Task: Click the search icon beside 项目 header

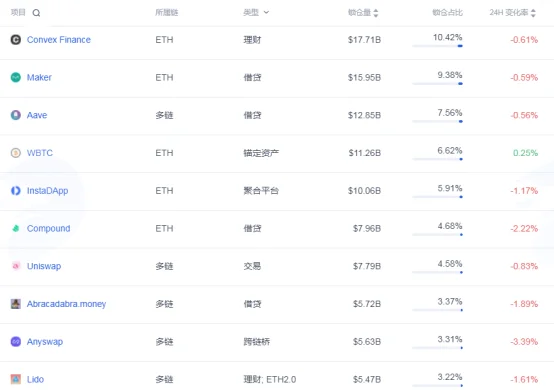Action: click(x=36, y=13)
